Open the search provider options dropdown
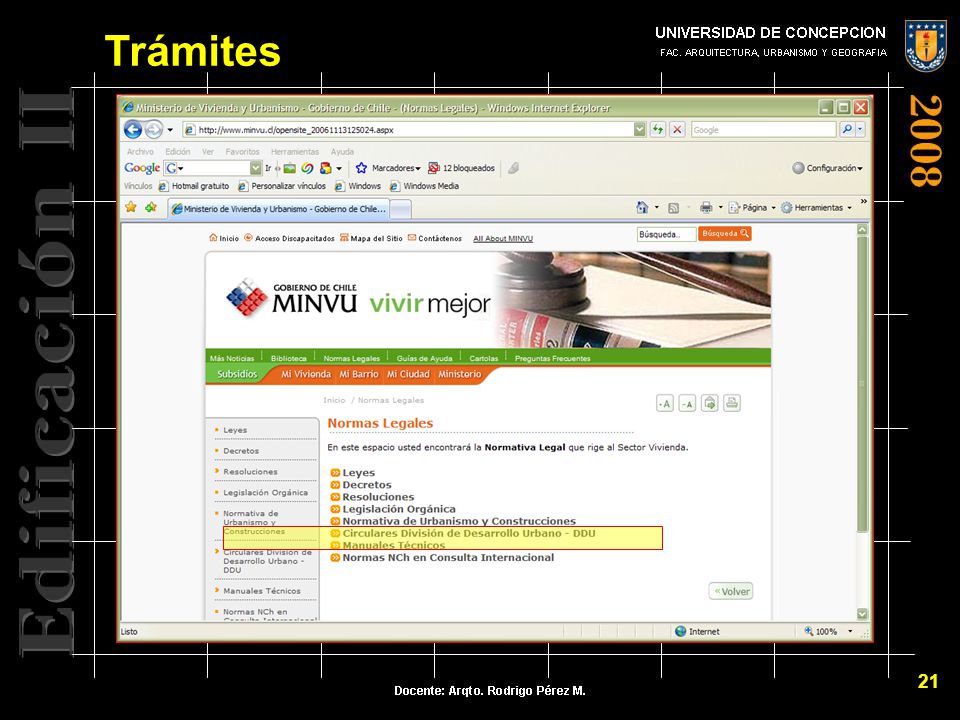960x720 pixels. (x=860, y=129)
